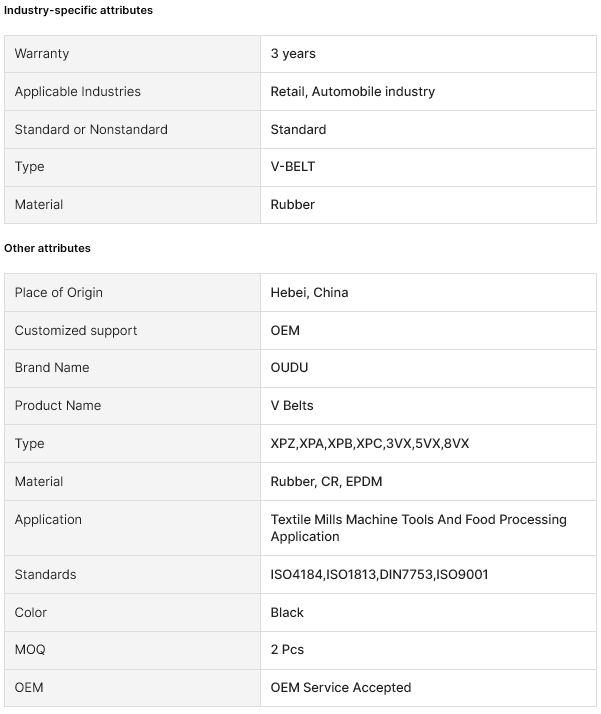Image resolution: width=601 pixels, height=714 pixels.
Task: Select the Warranty label cell
Action: pyautogui.click(x=42, y=54)
